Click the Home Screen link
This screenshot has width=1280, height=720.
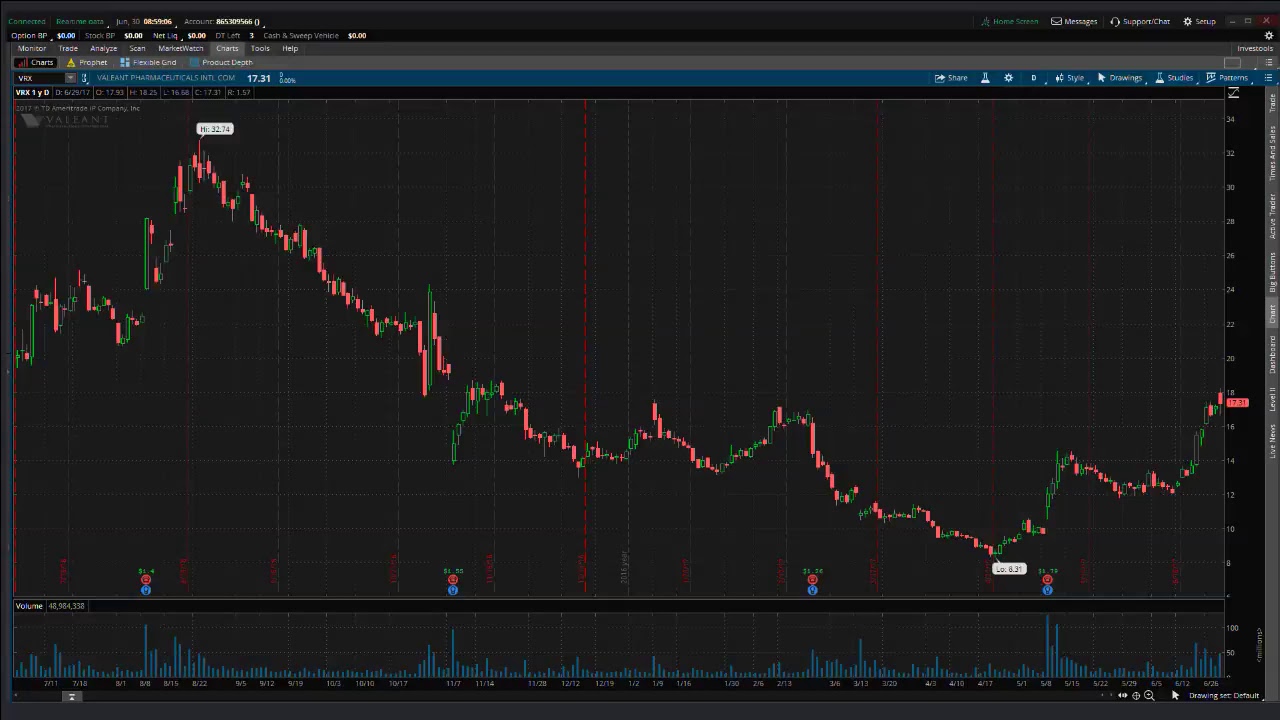pyautogui.click(x=1009, y=21)
